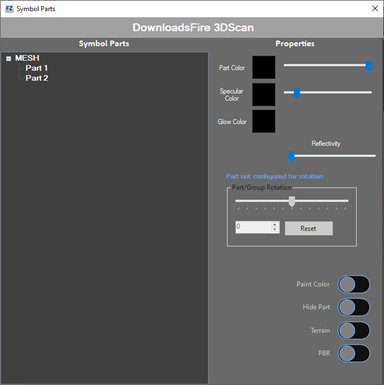This screenshot has height=385, width=384.
Task: Click the Reset rotation button
Action: [309, 229]
